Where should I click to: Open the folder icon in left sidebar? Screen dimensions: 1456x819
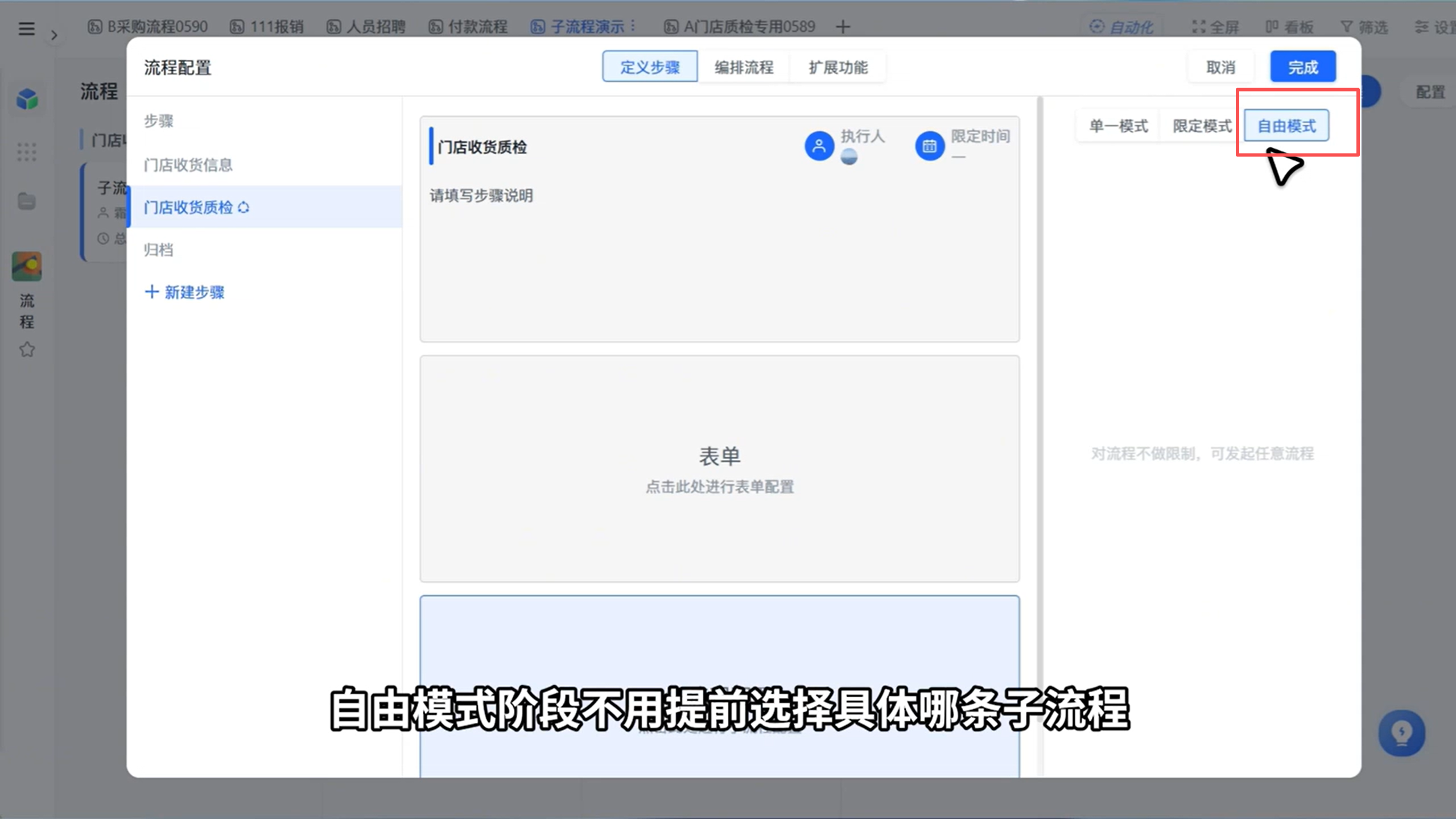[27, 201]
